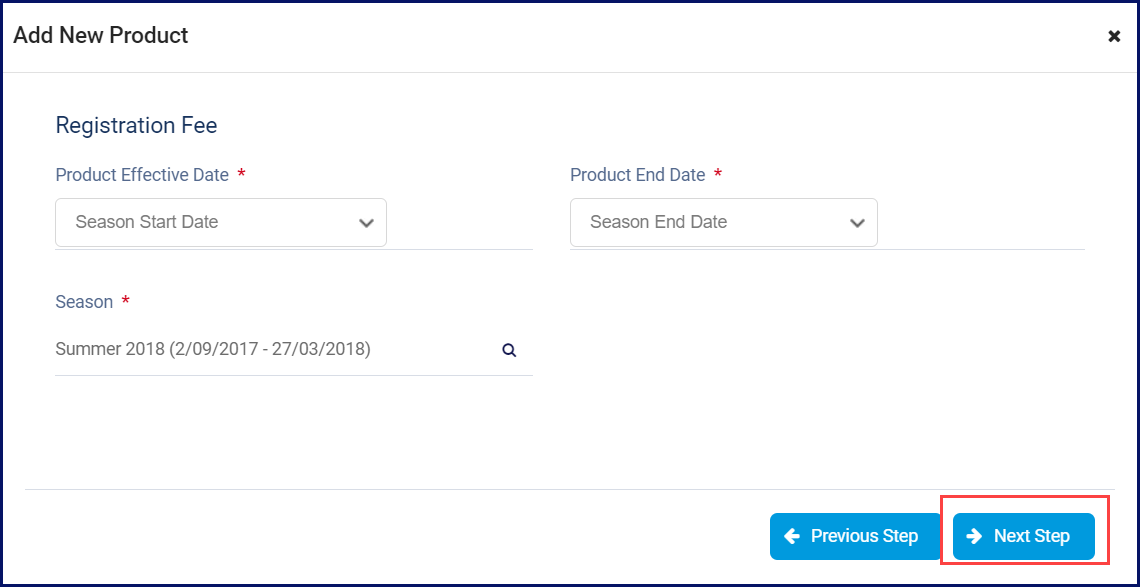Click the Product Effective Date label
Image resolution: width=1140 pixels, height=587 pixels.
tap(142, 175)
